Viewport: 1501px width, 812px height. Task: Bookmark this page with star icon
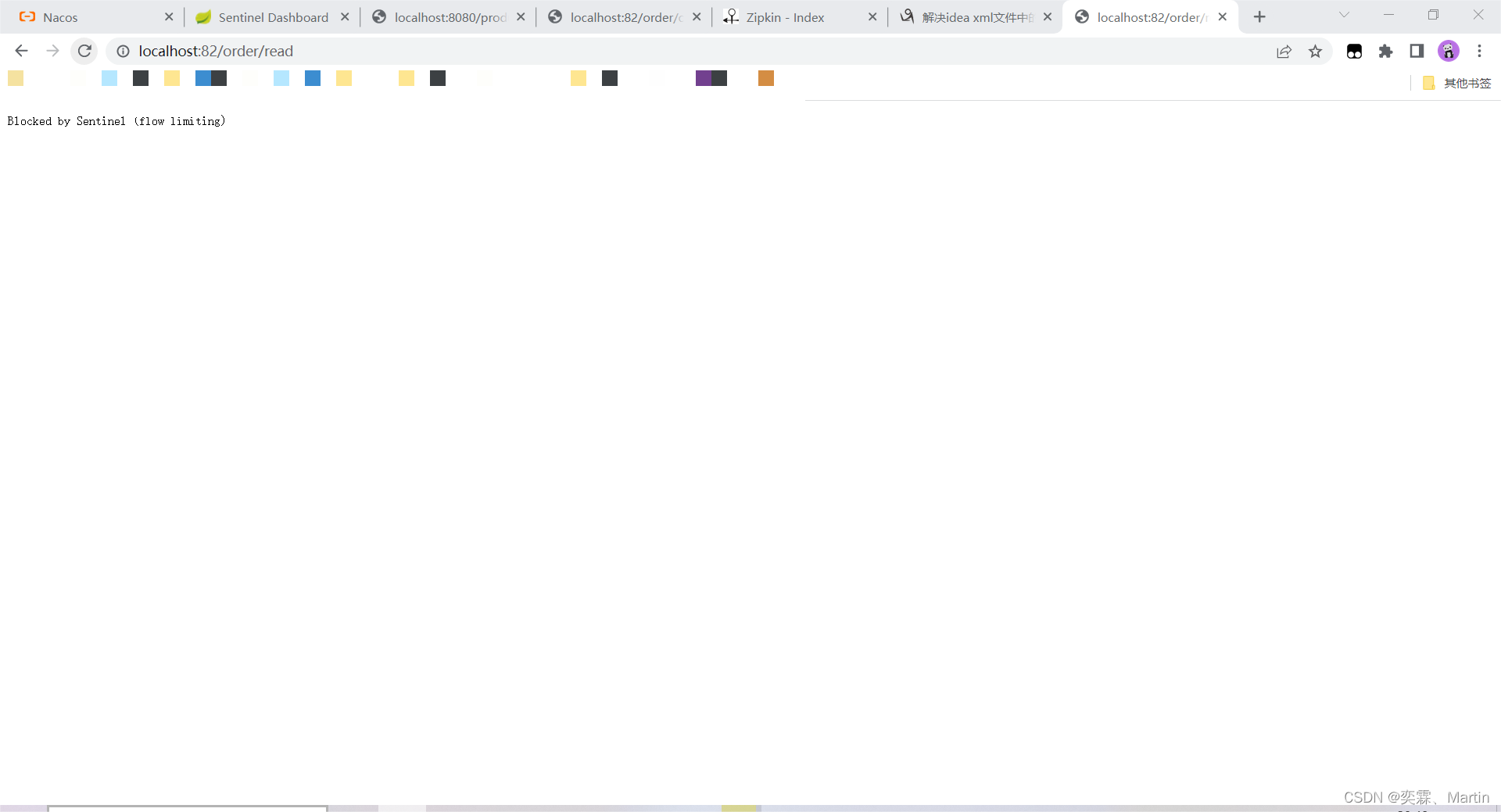tap(1315, 52)
